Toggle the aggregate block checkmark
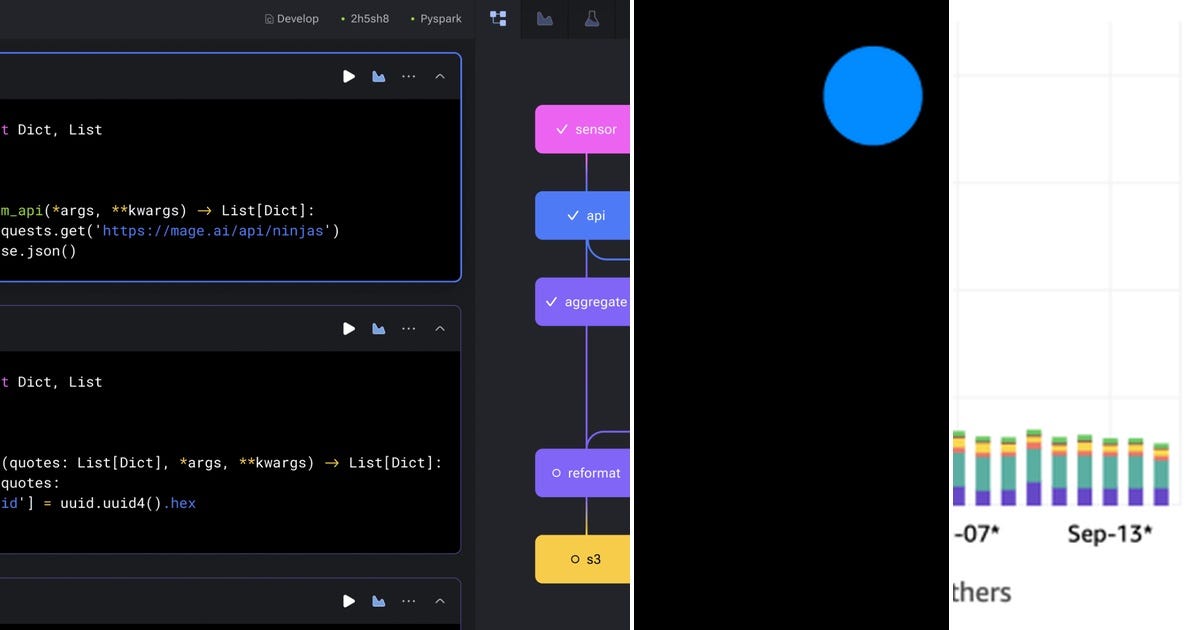 tap(551, 301)
